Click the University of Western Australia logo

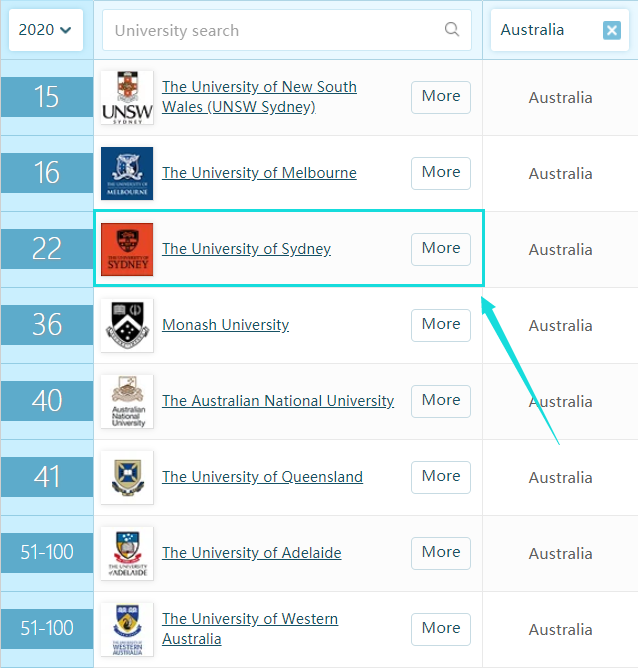(127, 629)
